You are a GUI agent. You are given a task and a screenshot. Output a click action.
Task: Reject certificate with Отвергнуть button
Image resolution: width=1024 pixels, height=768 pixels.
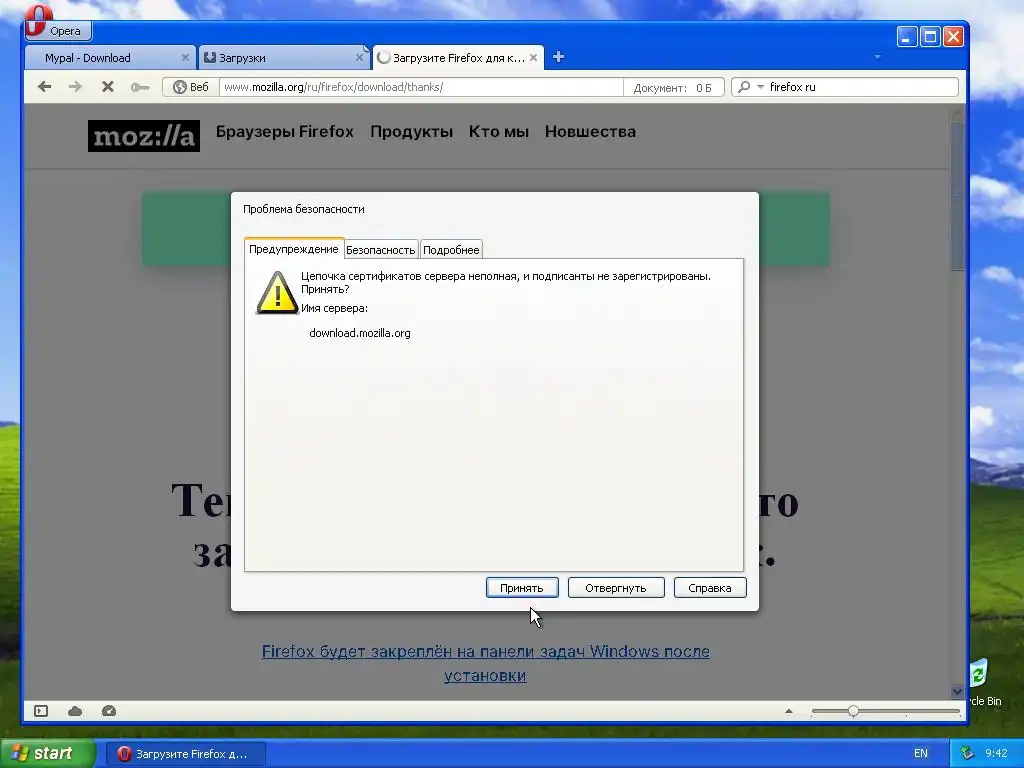pyautogui.click(x=616, y=588)
